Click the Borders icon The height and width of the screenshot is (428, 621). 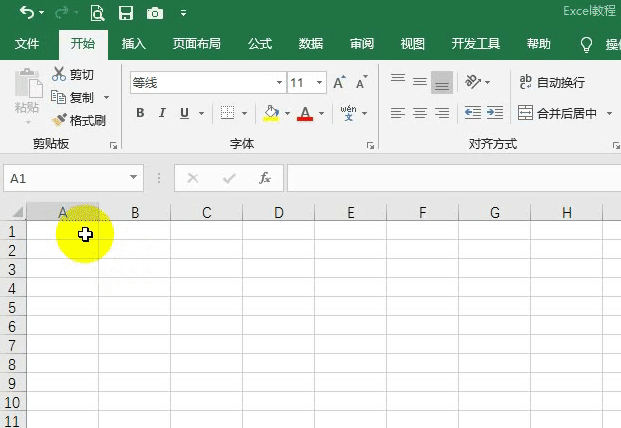pyautogui.click(x=227, y=113)
